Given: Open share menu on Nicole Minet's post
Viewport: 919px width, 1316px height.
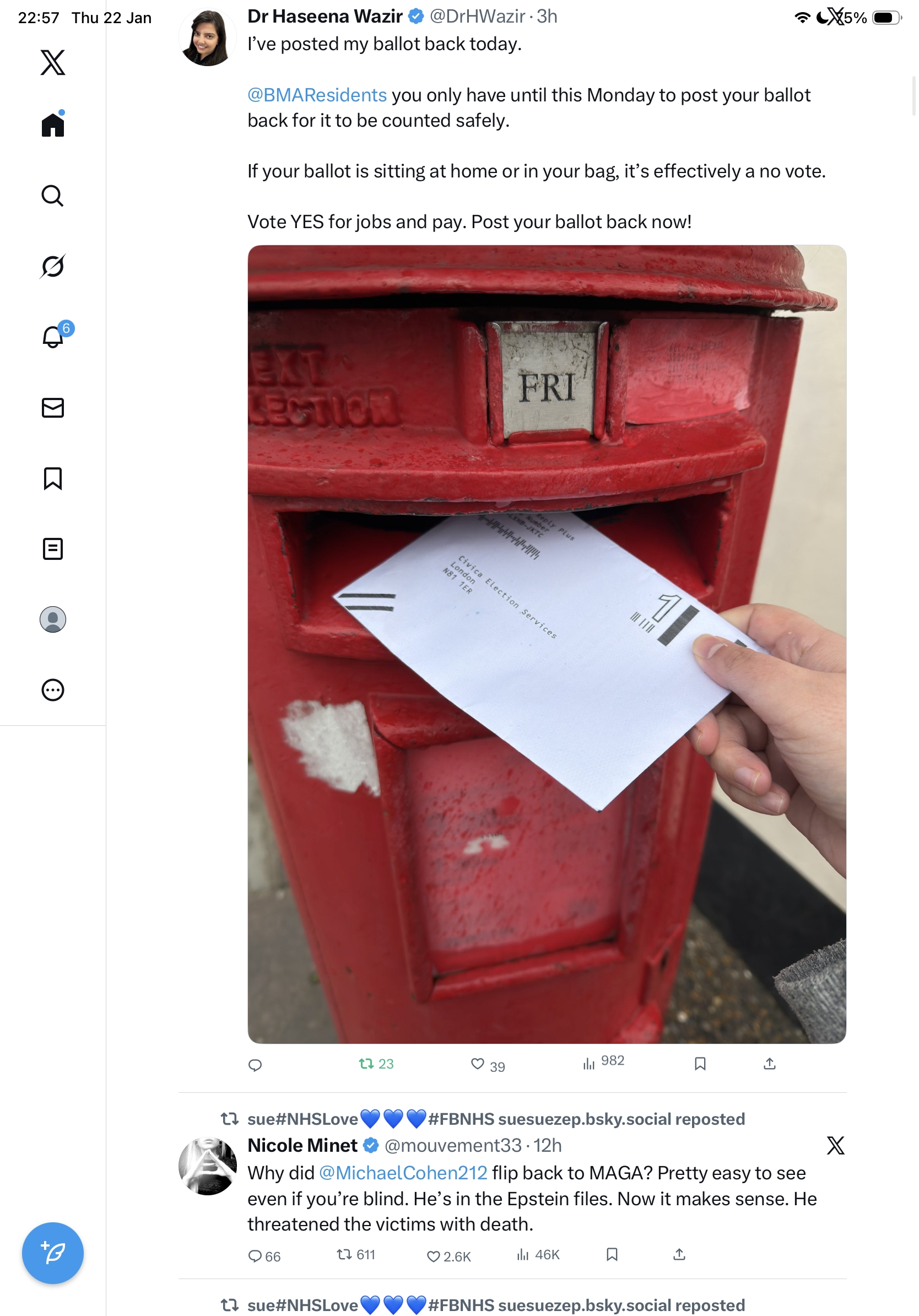Looking at the screenshot, I should pyautogui.click(x=679, y=1255).
